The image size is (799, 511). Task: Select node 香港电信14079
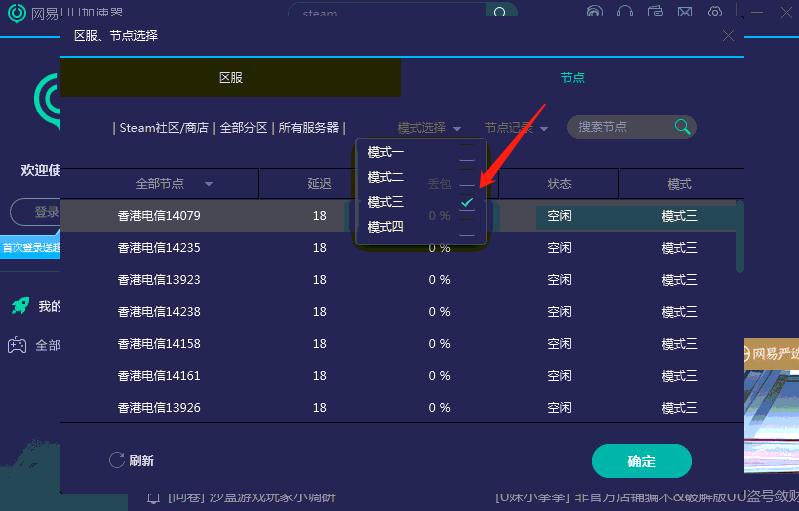click(159, 216)
